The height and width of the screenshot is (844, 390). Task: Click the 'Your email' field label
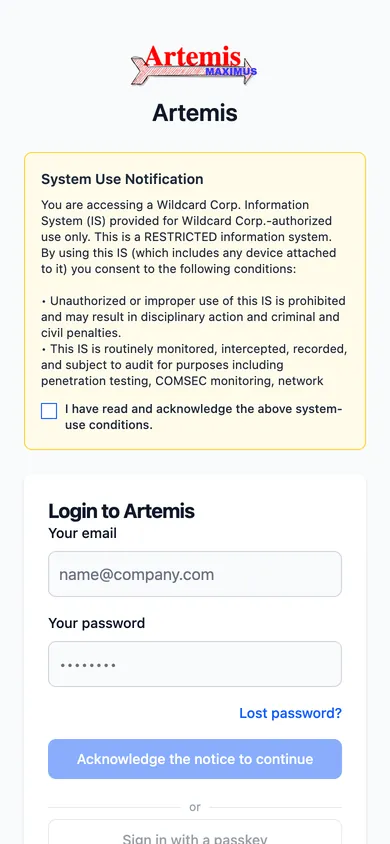(x=82, y=533)
